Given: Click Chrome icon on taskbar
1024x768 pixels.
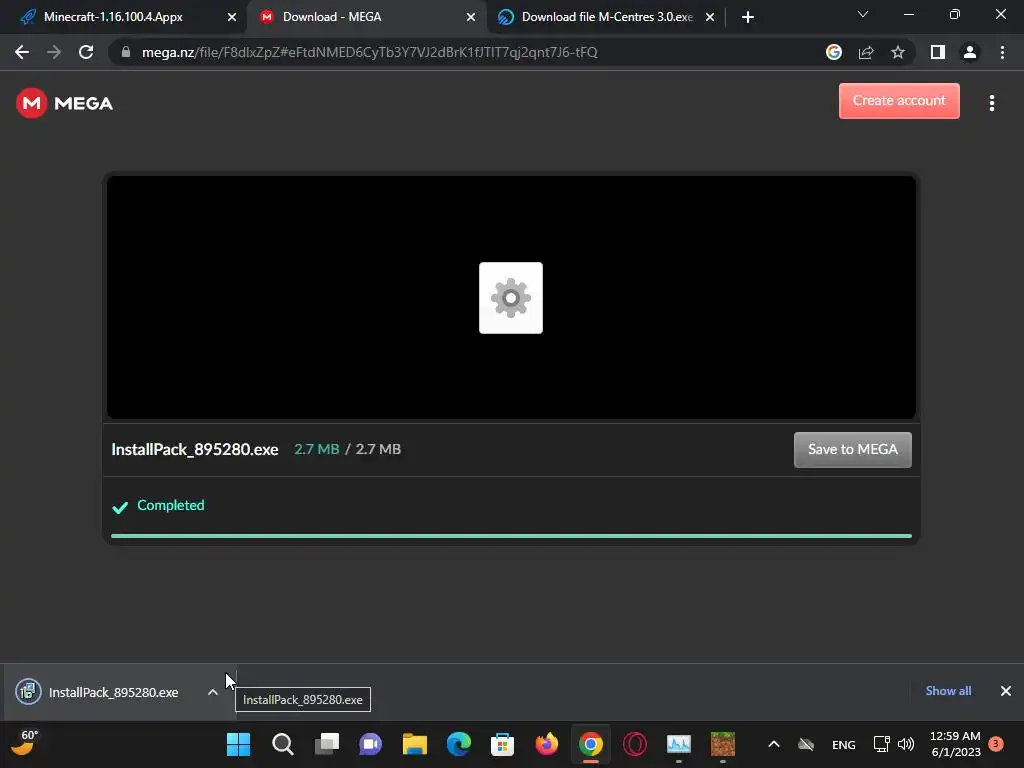Looking at the screenshot, I should tap(590, 744).
